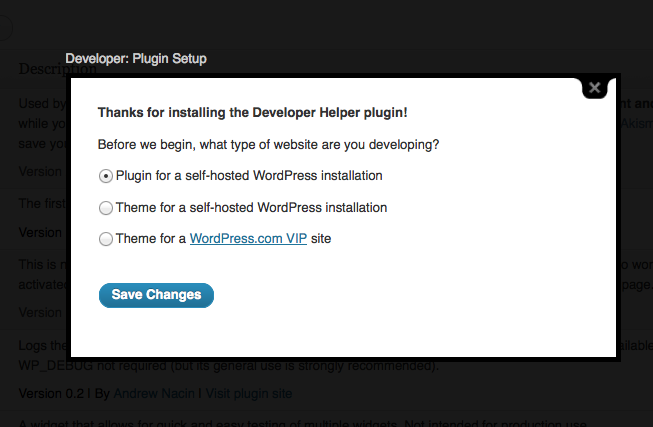
Task: Select Plugin for self-hosted WordPress radio button
Action: 106,176
